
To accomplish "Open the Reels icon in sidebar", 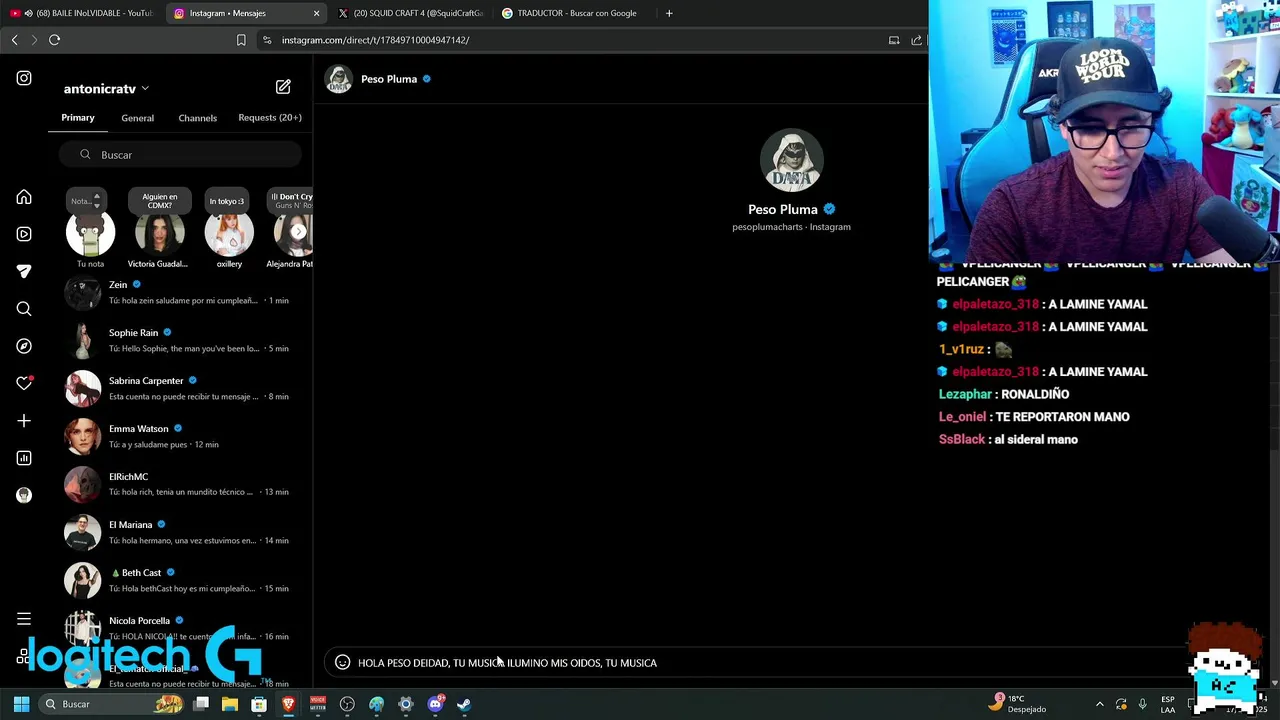I will (24, 234).
